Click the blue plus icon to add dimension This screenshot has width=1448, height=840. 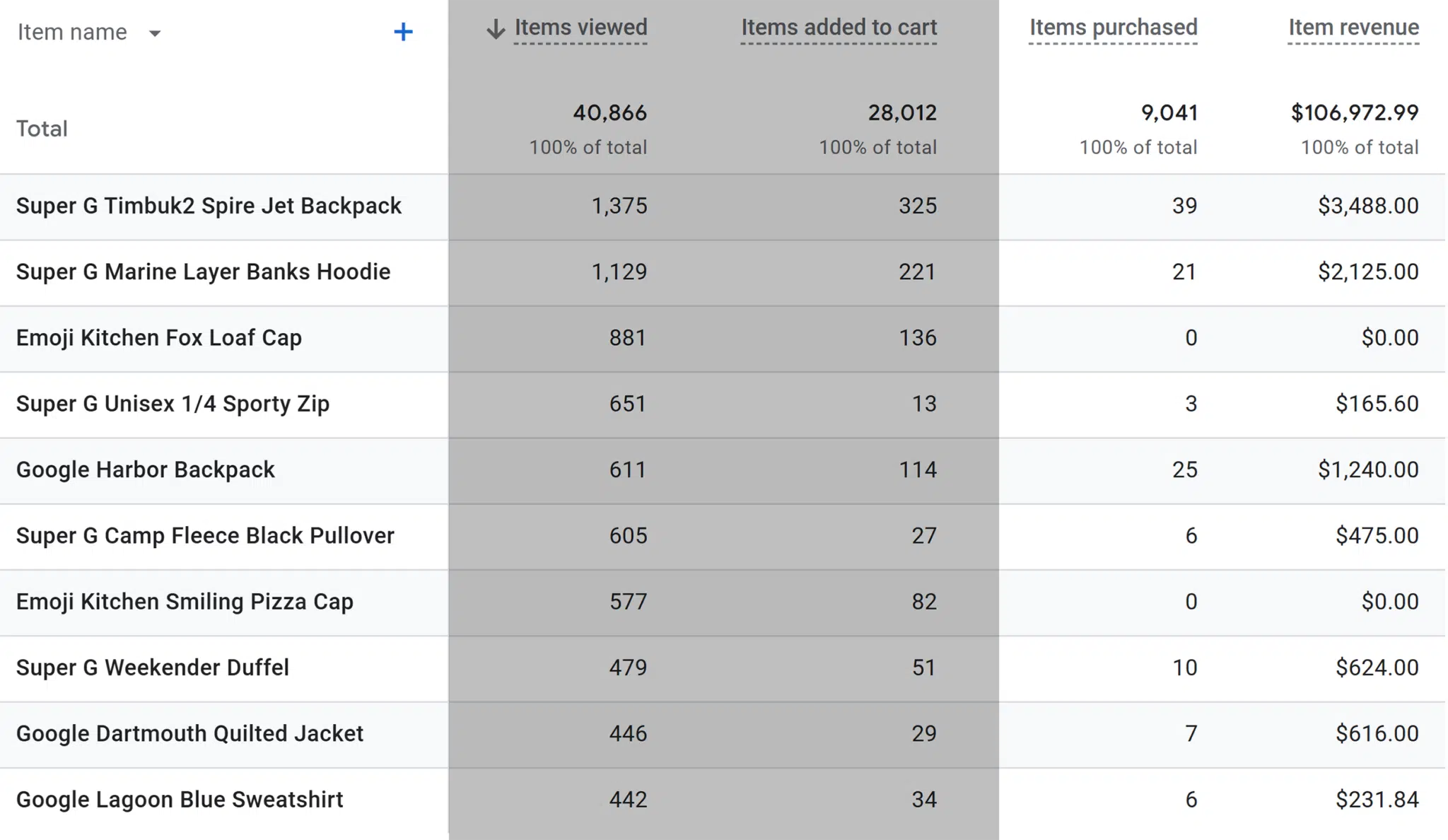pyautogui.click(x=402, y=31)
